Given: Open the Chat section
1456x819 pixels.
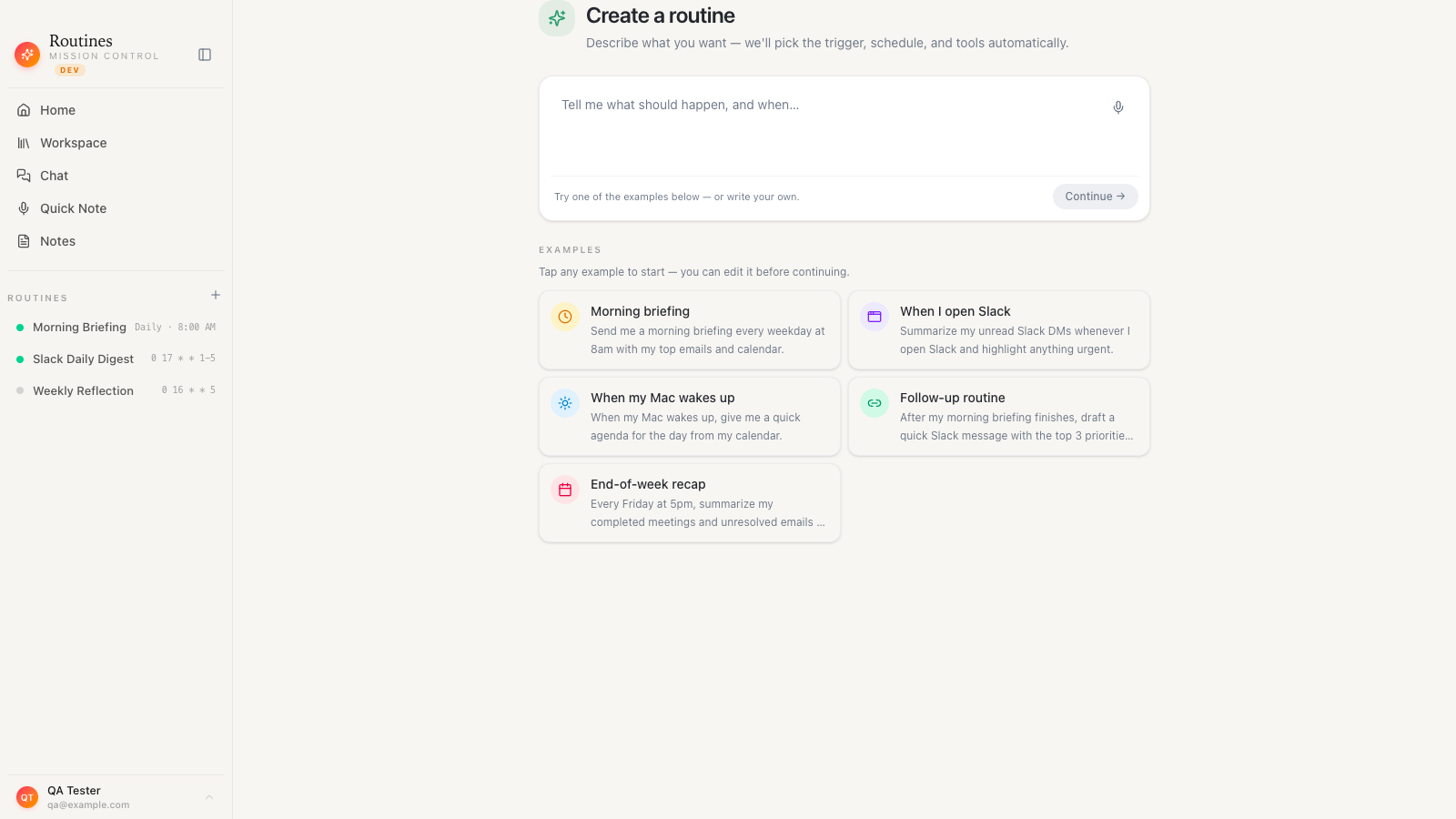Looking at the screenshot, I should click(116, 176).
